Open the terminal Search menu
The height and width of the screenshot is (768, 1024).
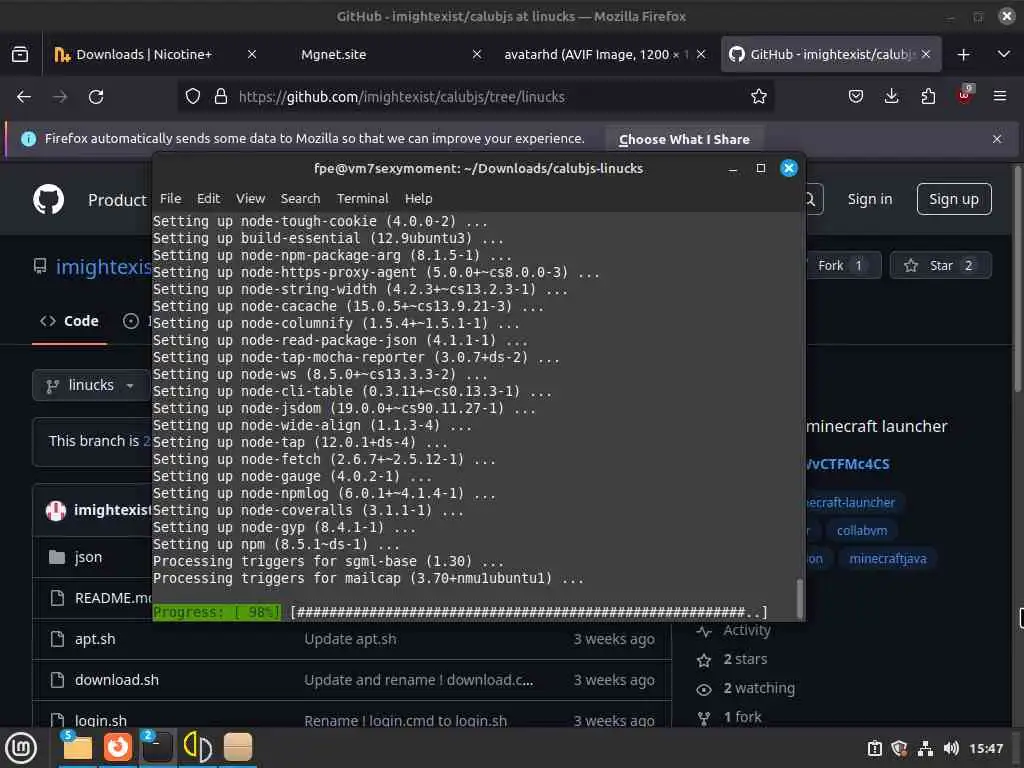(x=300, y=198)
